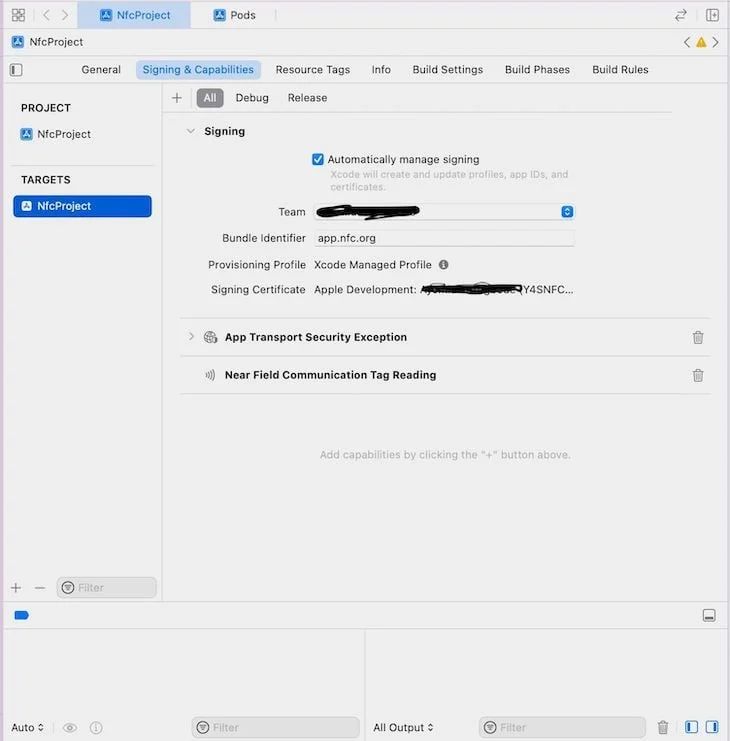
Task: Expand App Transport Security Exception section
Action: pos(191,336)
